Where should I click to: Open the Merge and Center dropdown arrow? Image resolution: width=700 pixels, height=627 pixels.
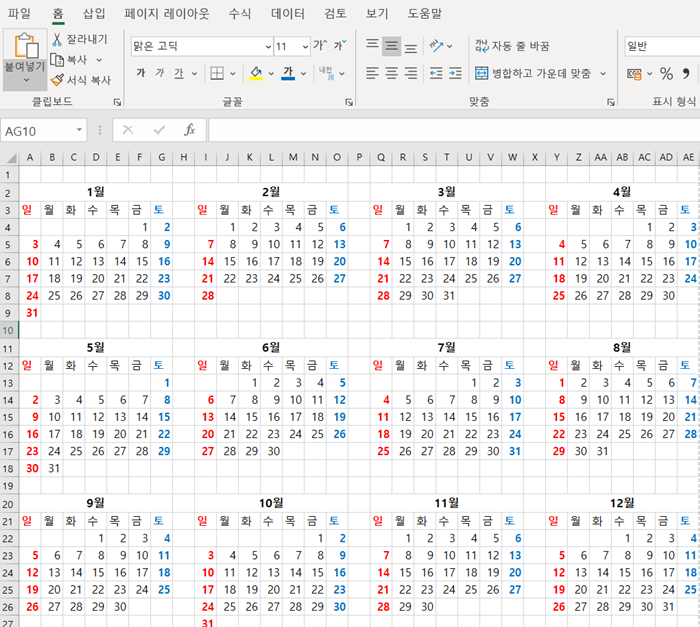pos(603,74)
